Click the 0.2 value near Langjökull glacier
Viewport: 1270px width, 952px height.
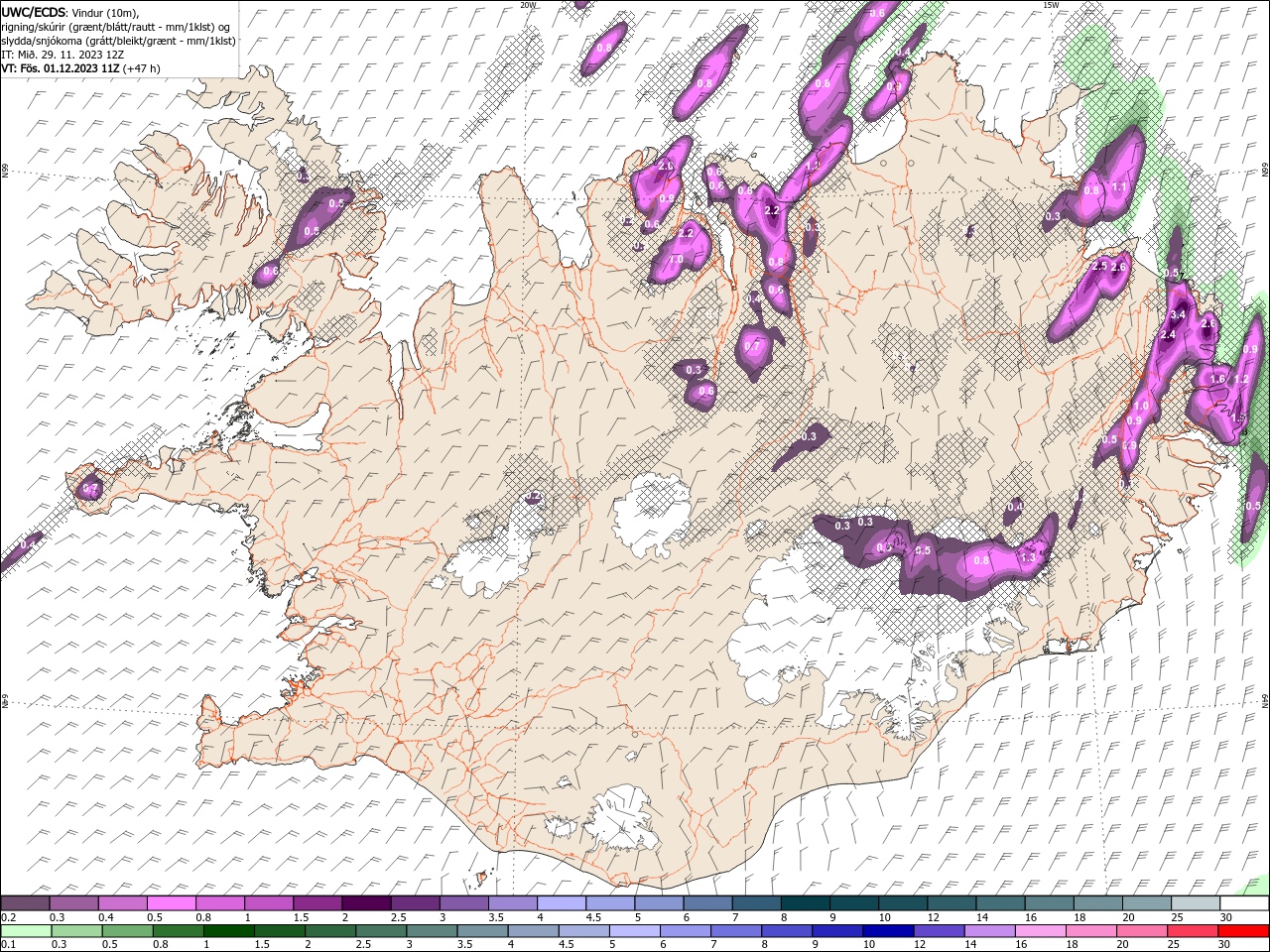(x=533, y=495)
